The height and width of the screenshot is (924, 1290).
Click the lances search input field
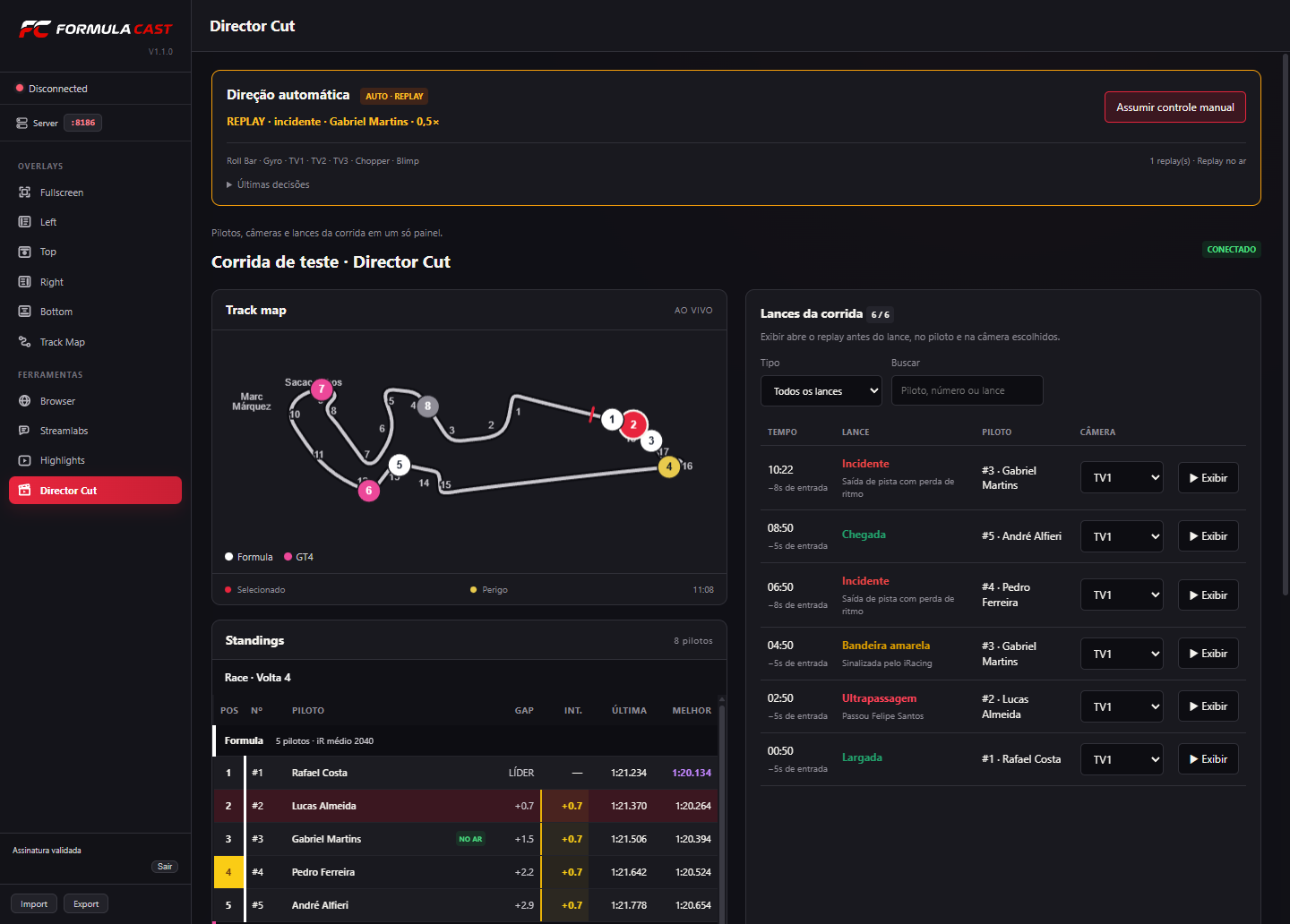point(967,391)
